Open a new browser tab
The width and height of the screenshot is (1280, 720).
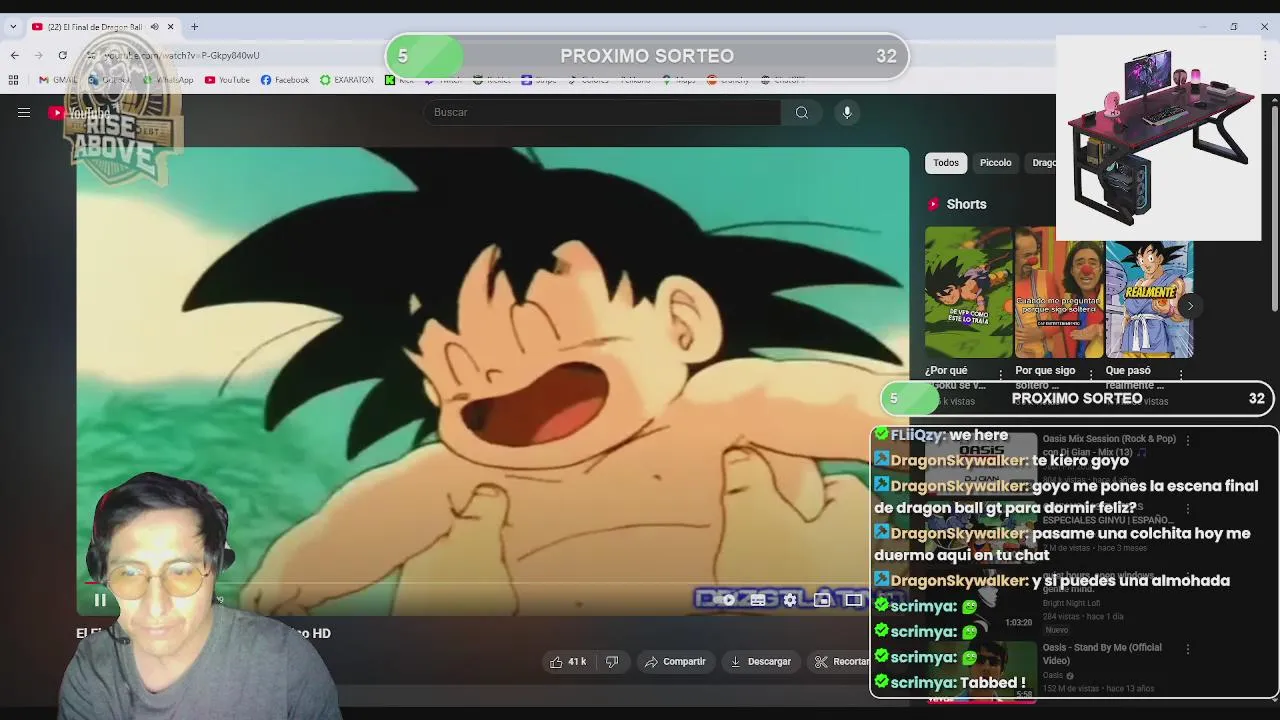click(x=194, y=27)
